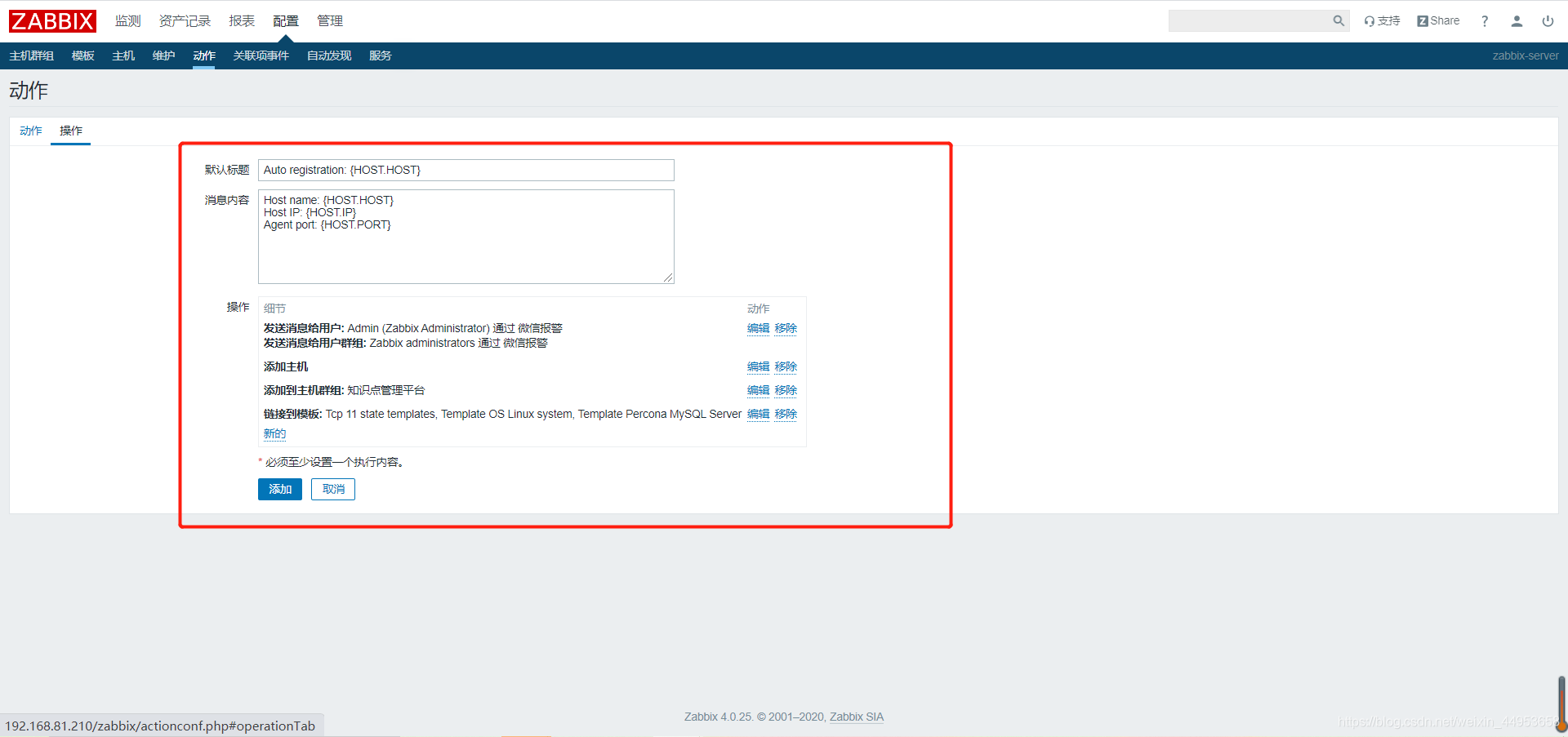Click the top search input box

pos(1249,21)
